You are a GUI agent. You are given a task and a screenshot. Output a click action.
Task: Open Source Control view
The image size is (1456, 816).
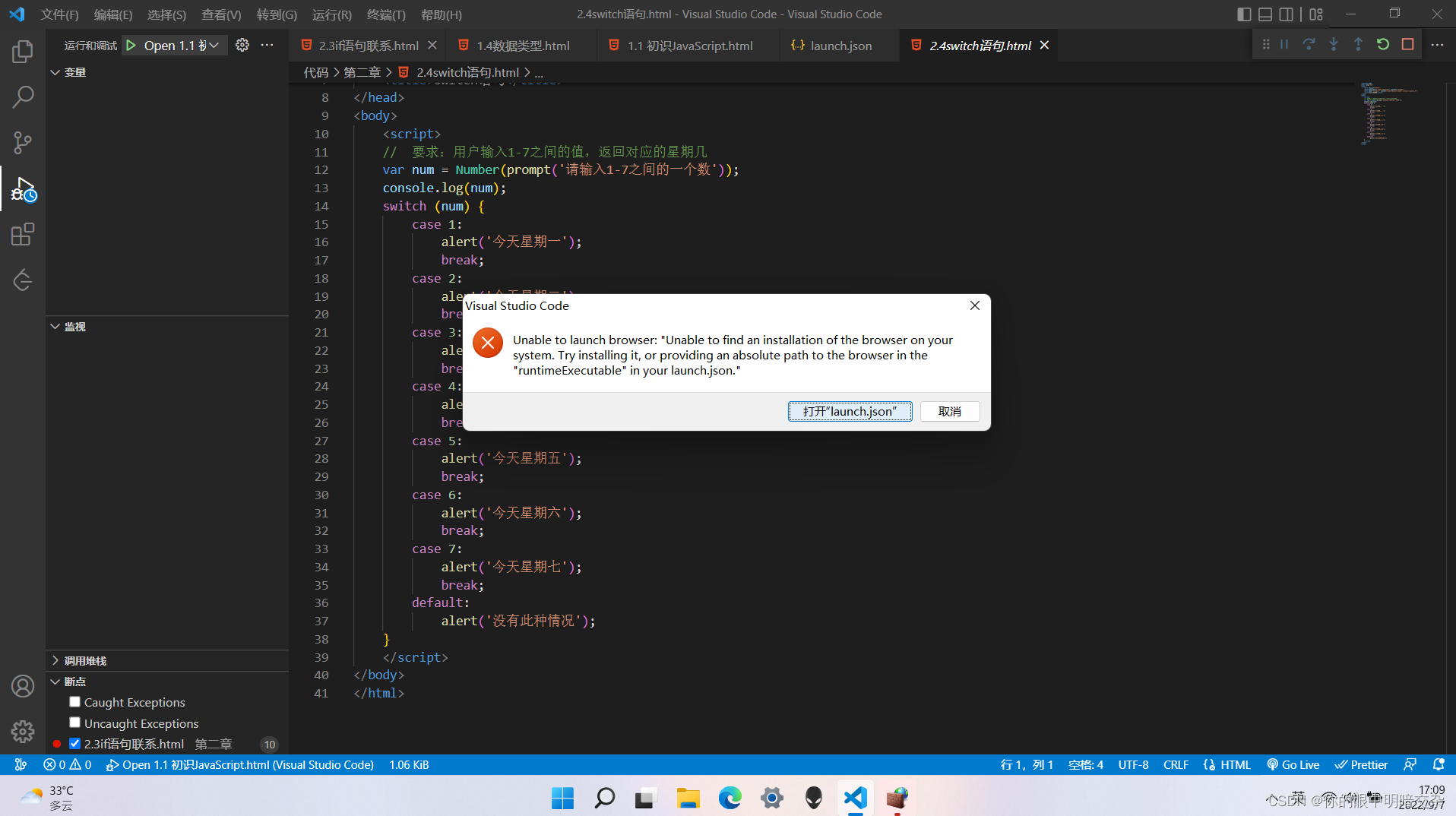[23, 142]
